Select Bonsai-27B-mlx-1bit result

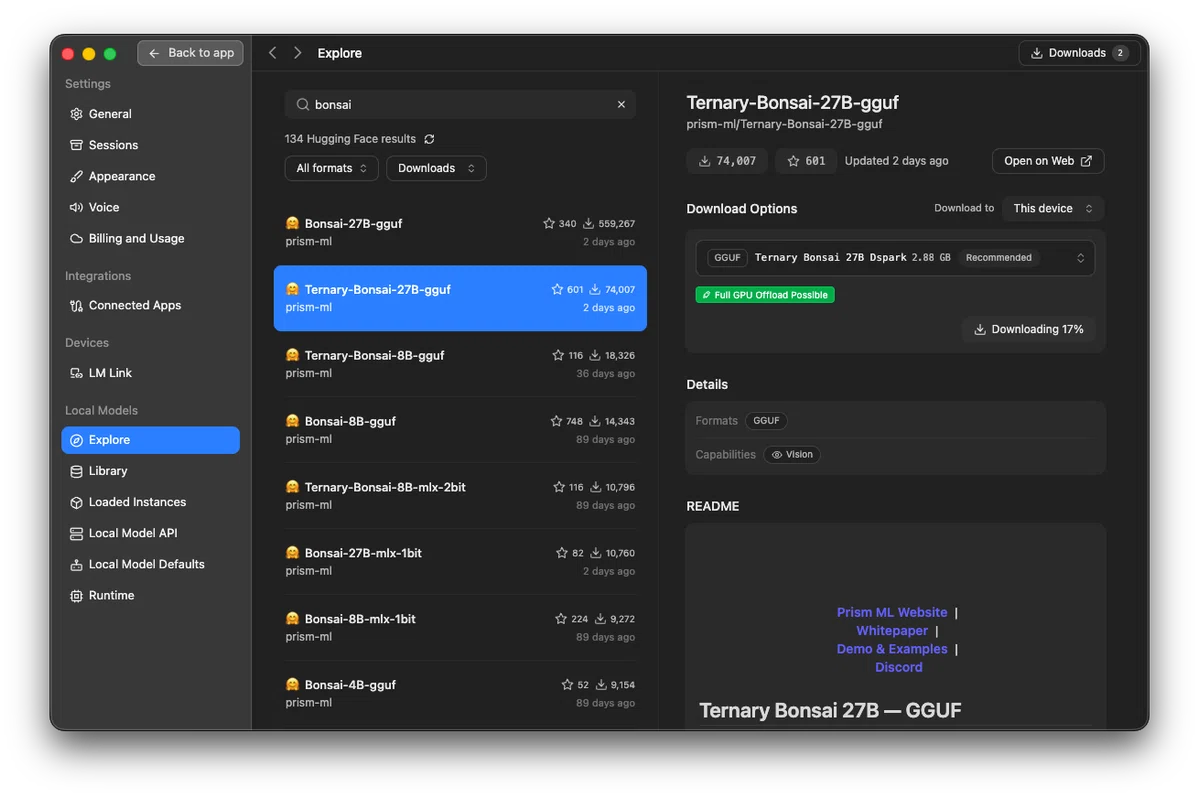click(x=460, y=562)
